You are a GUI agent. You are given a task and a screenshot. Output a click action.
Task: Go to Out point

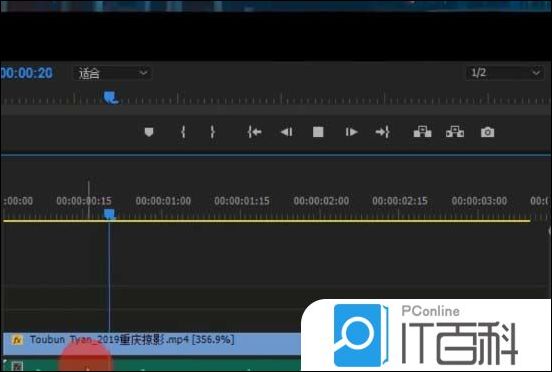383,132
